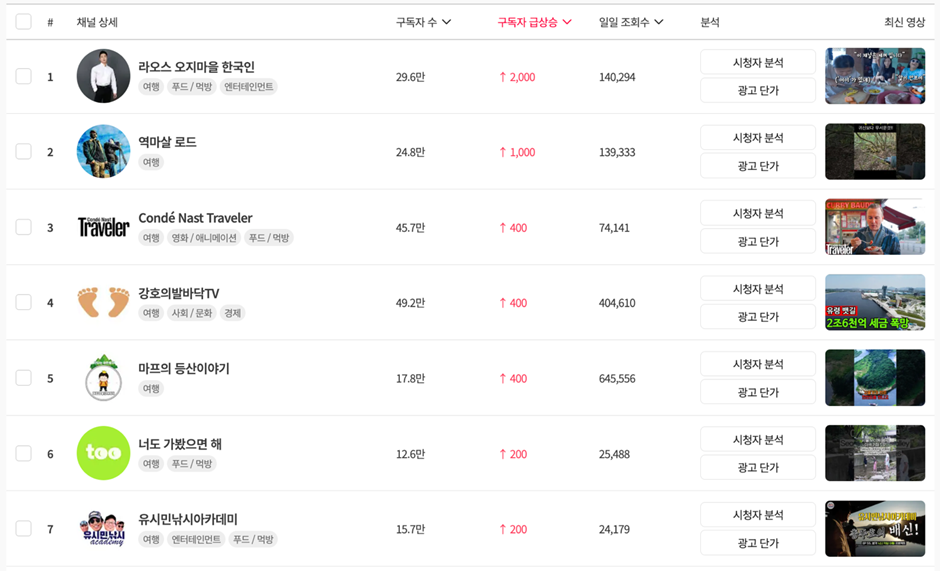This screenshot has width=940, height=571.
Task: Click the 푸드 / 먹방 tag under 너도 가봤으면 해
Action: (192, 464)
